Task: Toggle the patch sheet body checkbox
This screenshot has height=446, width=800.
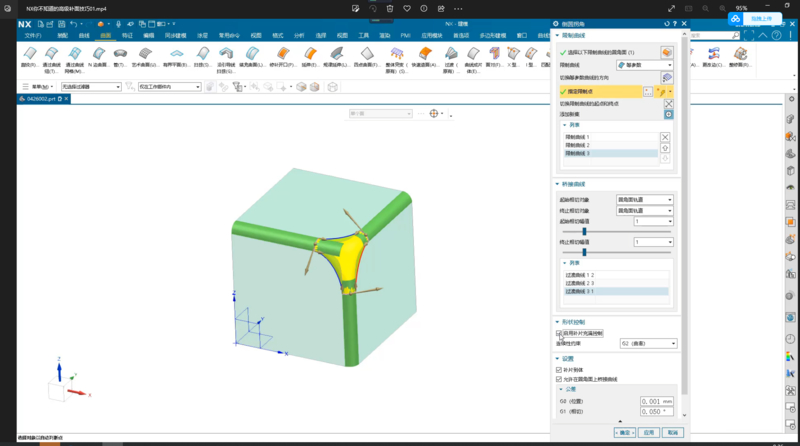Action: 559,370
